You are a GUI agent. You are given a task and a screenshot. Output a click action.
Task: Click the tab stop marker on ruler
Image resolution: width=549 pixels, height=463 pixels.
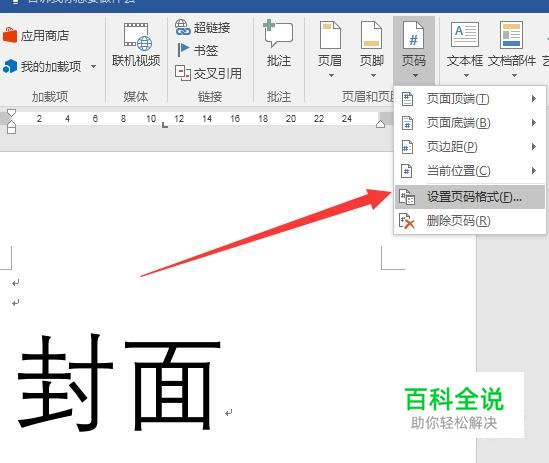pyautogui.click(x=165, y=124)
